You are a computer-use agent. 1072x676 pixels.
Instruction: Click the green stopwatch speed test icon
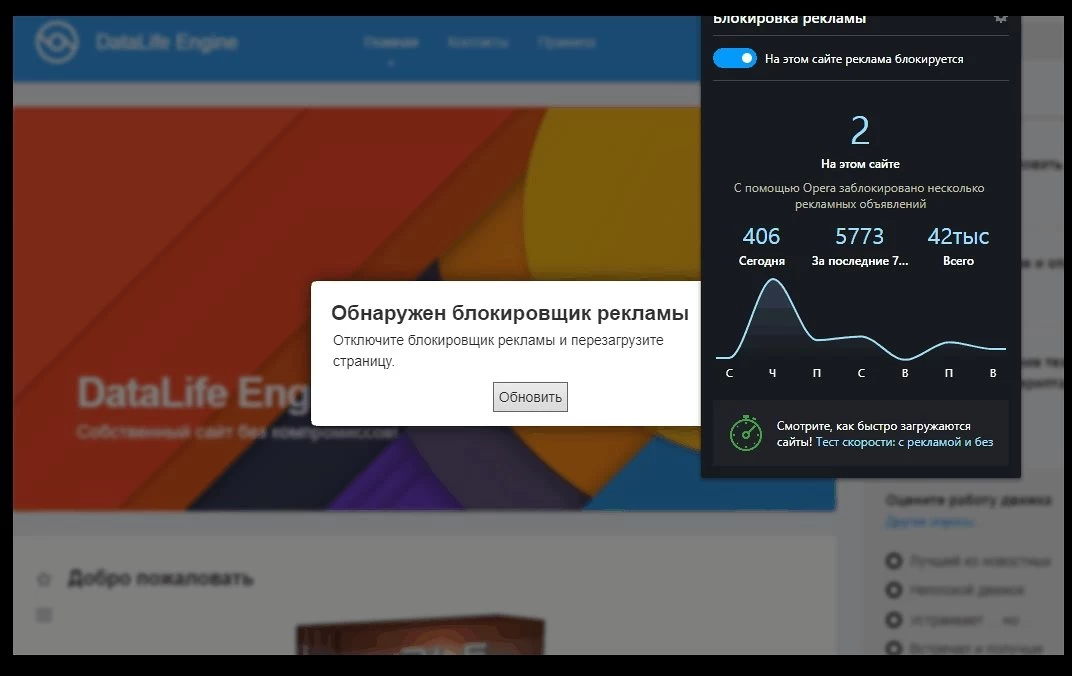coord(745,433)
